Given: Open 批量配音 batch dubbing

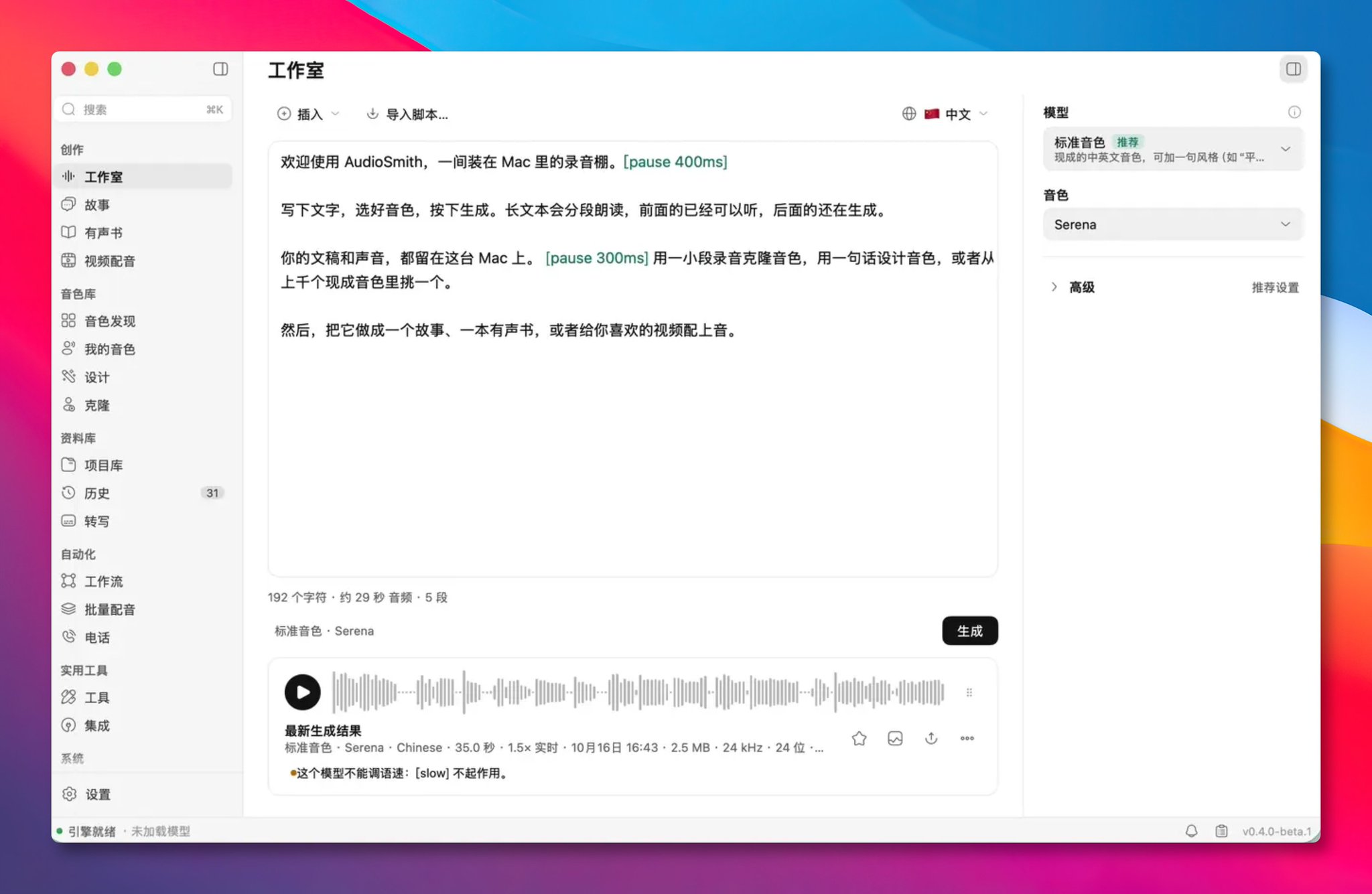Looking at the screenshot, I should point(145,610).
